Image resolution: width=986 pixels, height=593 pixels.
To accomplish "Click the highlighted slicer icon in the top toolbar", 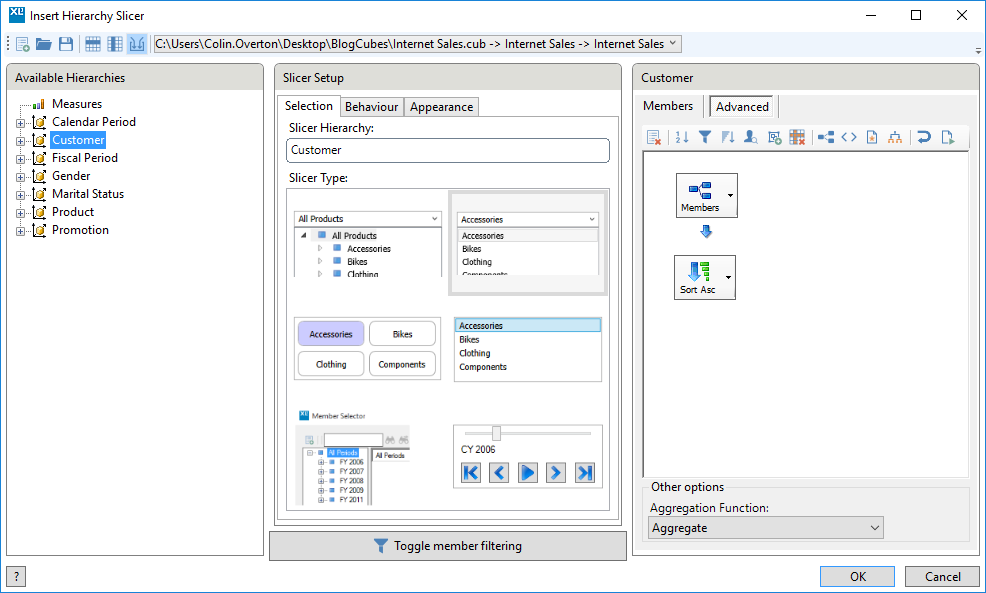I will click(136, 44).
